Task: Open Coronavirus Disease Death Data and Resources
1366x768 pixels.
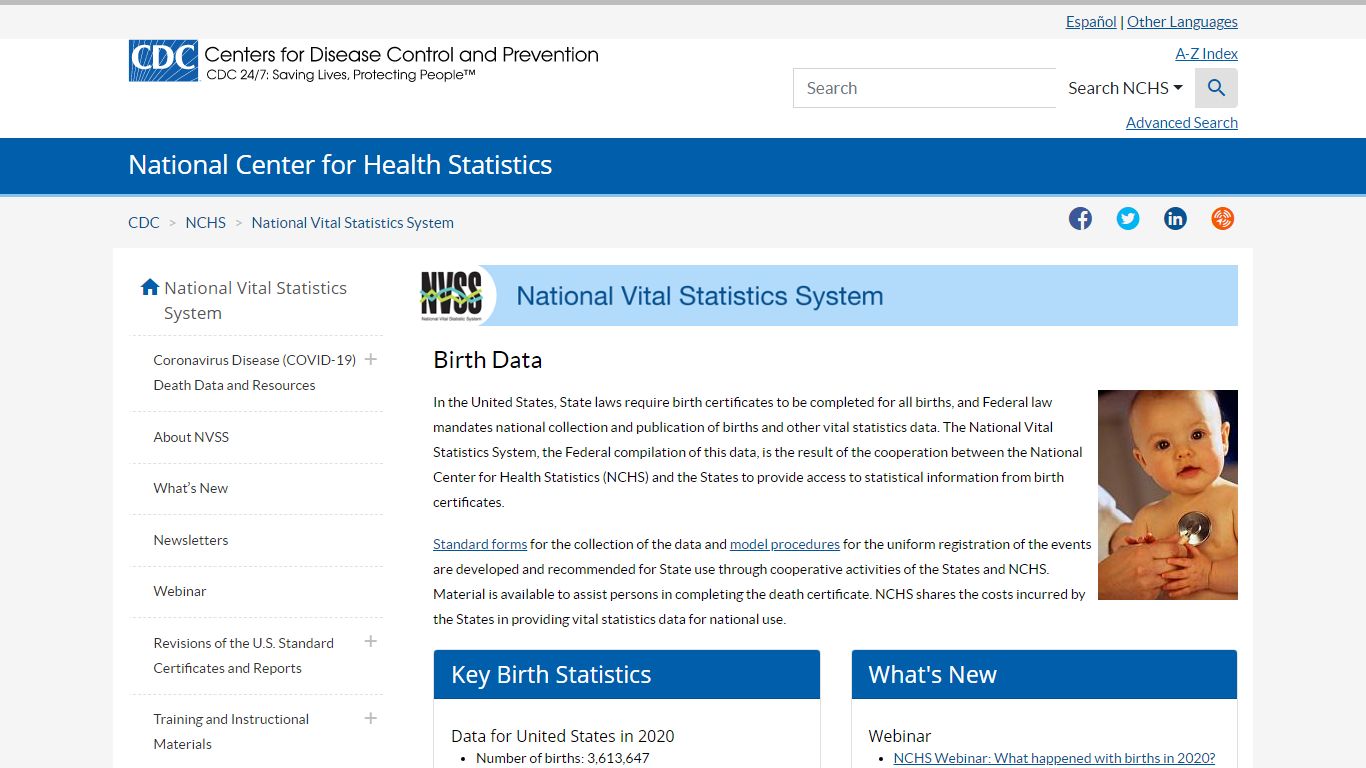Action: pos(255,372)
